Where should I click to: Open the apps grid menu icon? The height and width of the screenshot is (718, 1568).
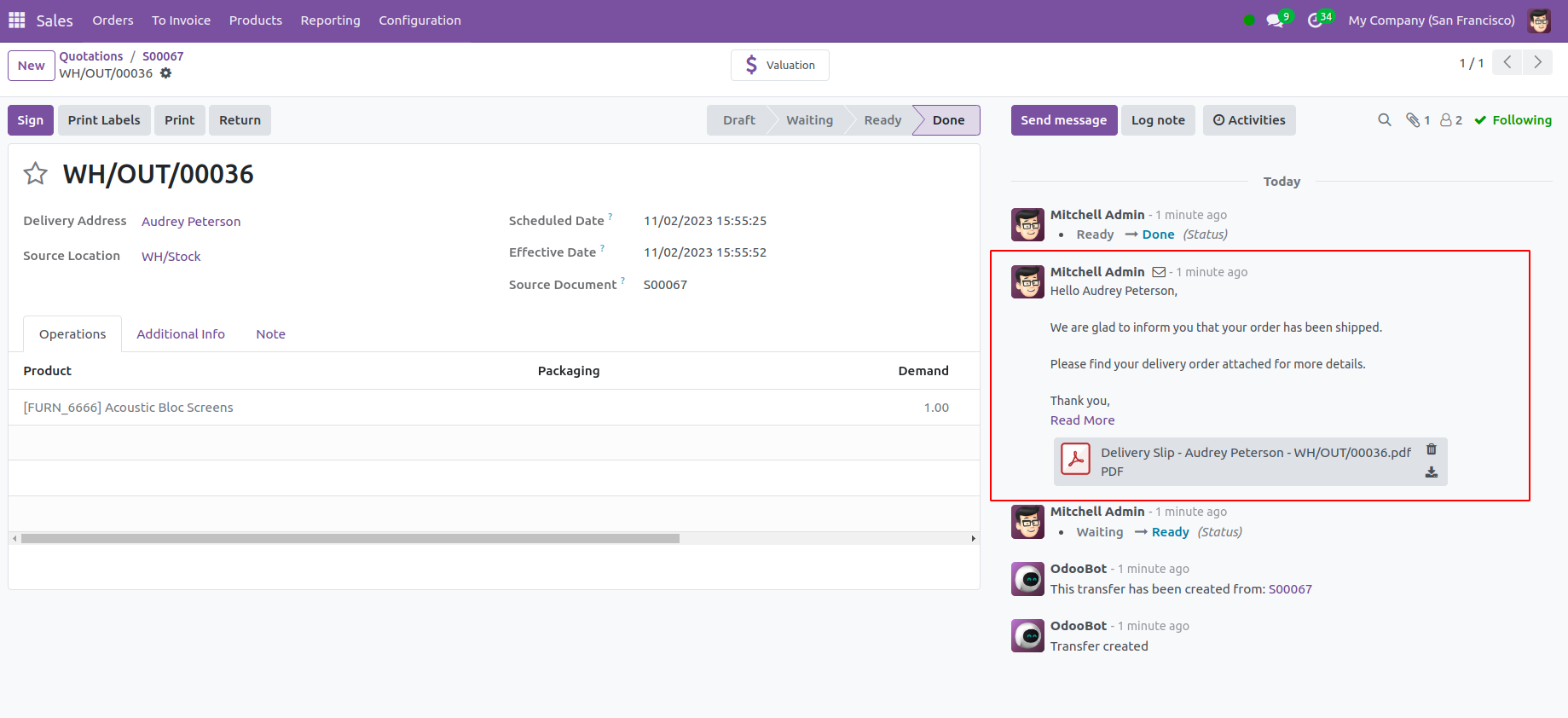[x=17, y=20]
